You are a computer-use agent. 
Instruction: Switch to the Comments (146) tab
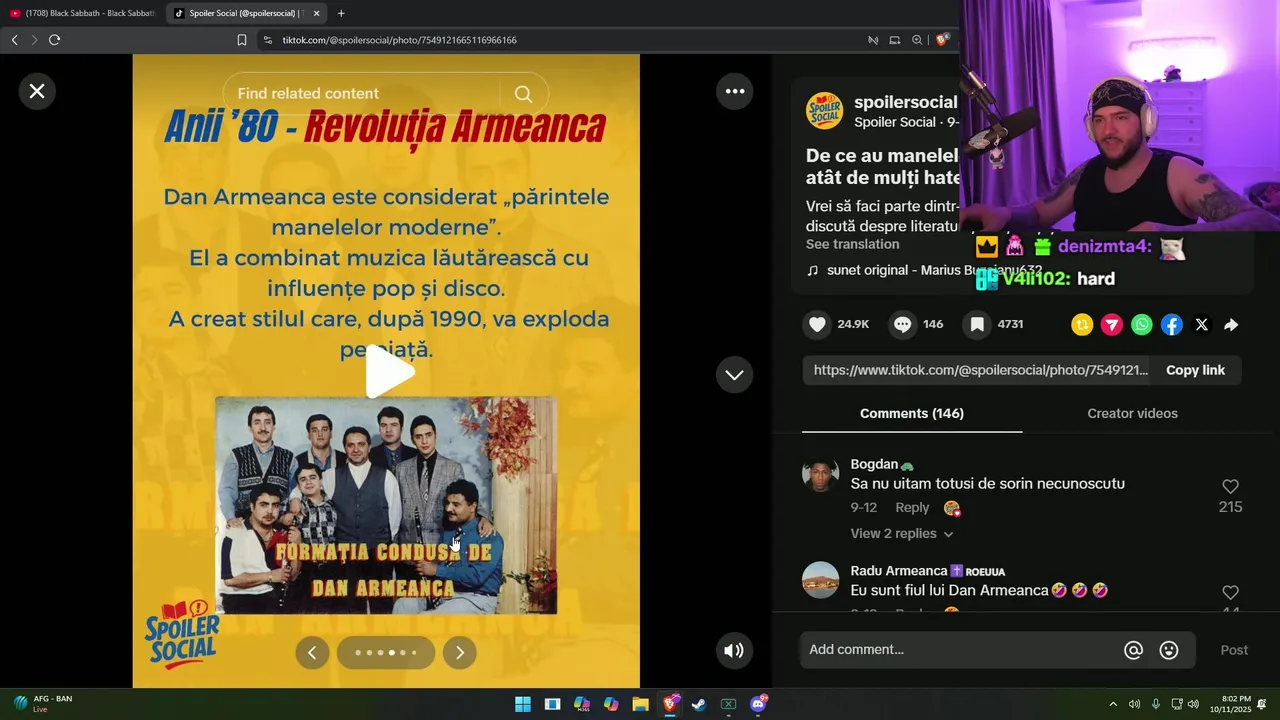912,413
